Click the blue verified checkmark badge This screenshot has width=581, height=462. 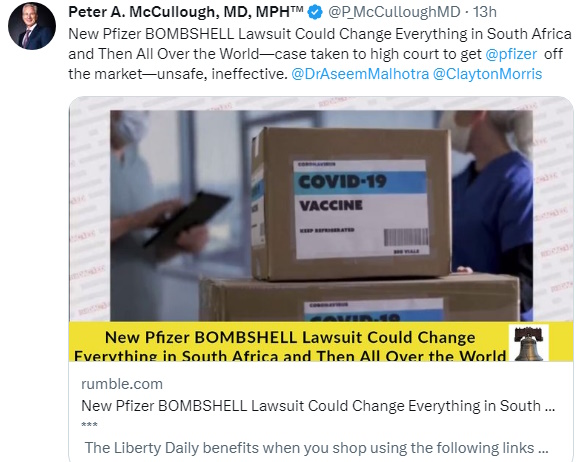tap(315, 12)
